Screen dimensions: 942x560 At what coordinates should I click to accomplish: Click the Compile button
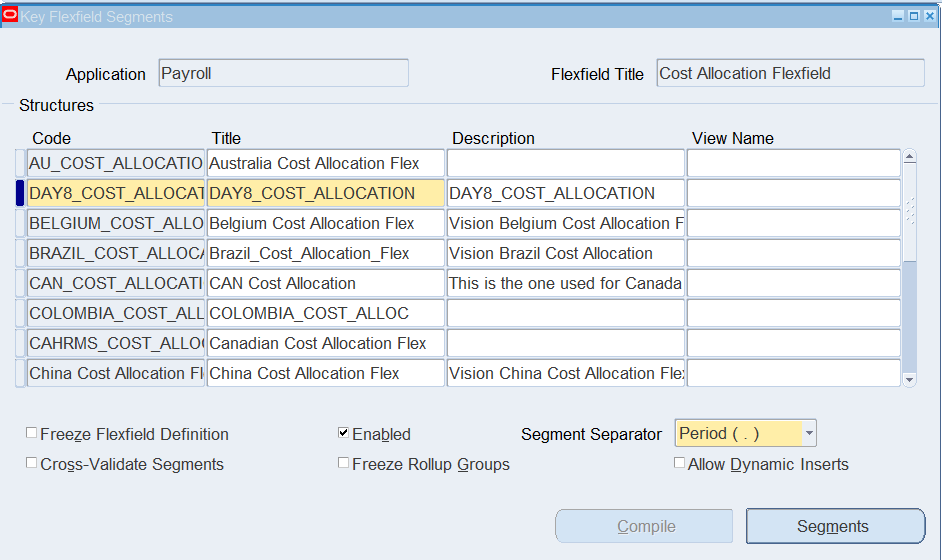pyautogui.click(x=644, y=526)
